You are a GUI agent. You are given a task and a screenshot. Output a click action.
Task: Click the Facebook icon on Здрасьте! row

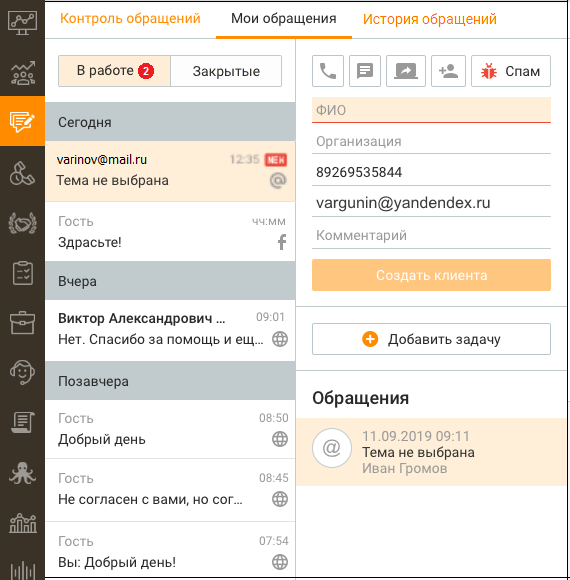coord(281,242)
